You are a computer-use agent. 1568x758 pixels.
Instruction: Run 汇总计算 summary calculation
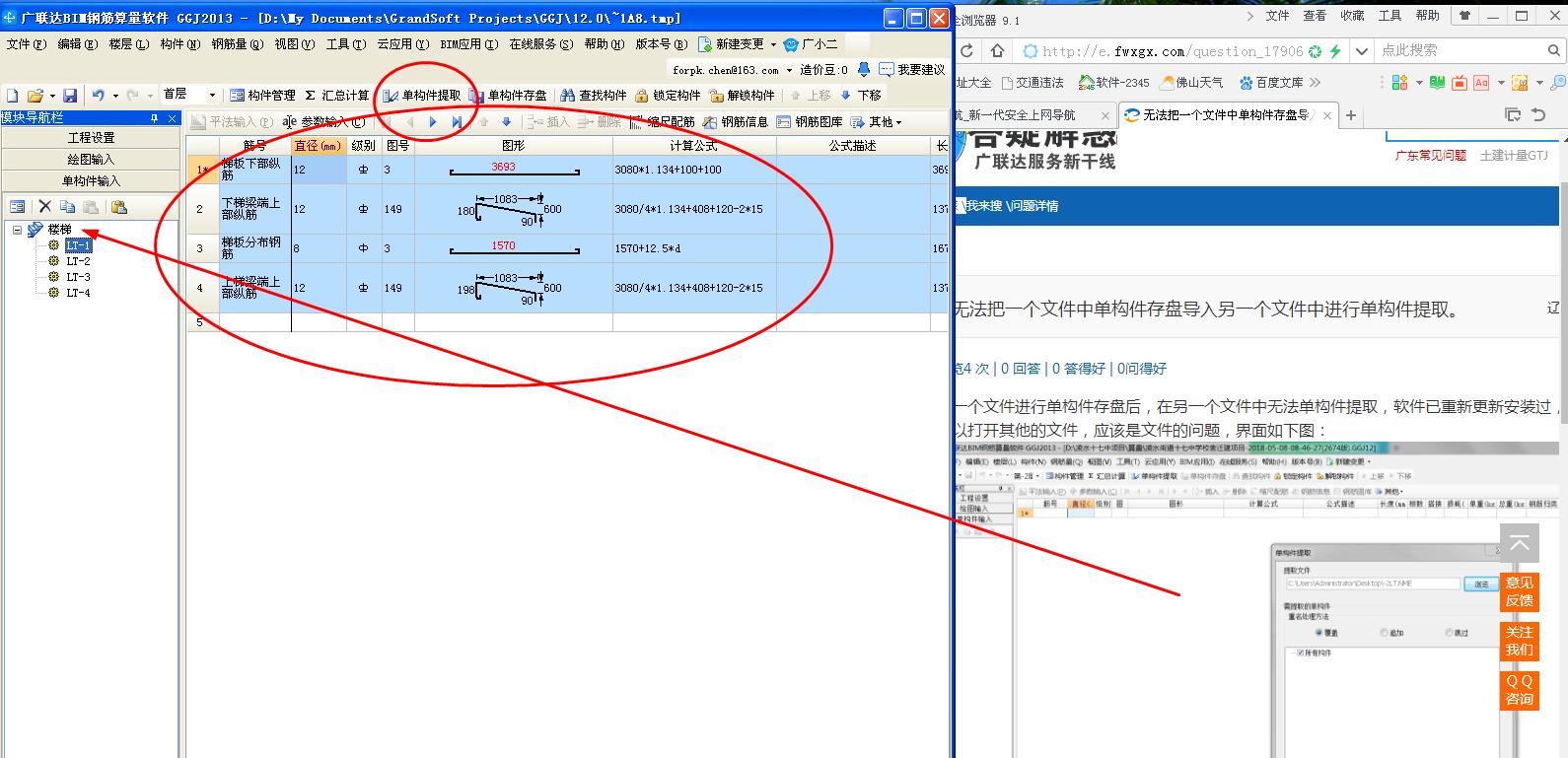point(337,96)
